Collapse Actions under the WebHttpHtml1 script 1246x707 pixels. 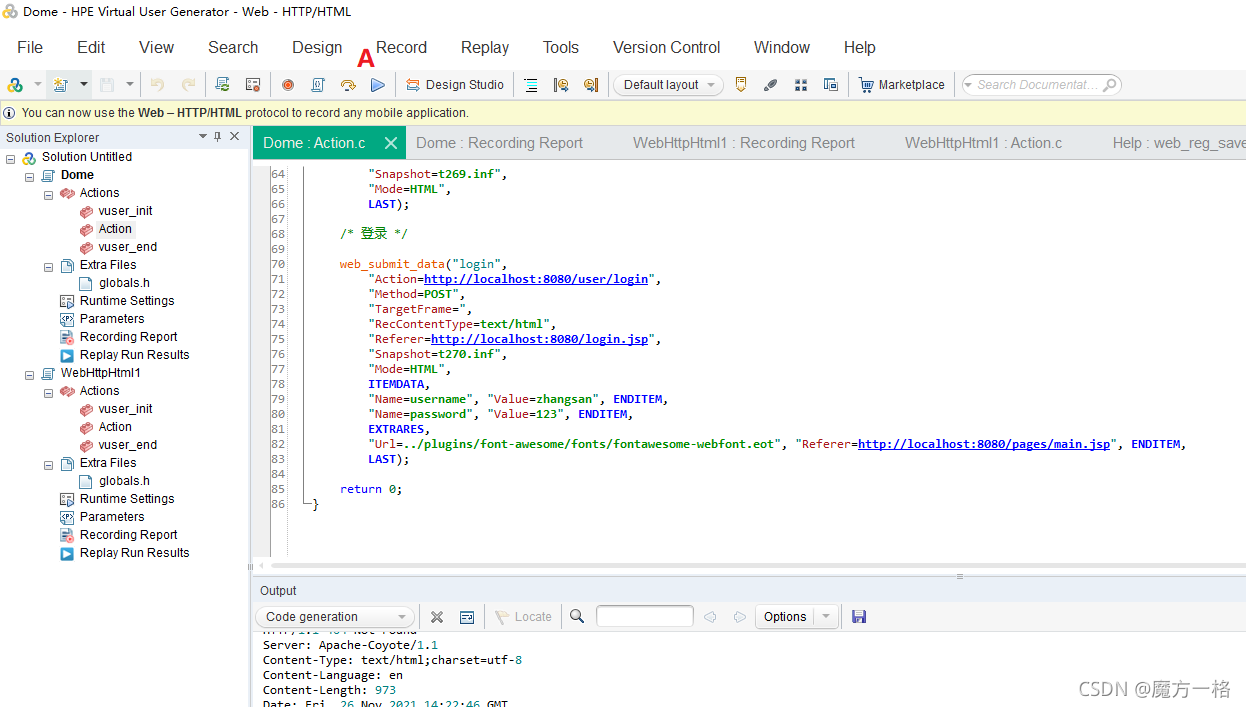pyautogui.click(x=49, y=392)
